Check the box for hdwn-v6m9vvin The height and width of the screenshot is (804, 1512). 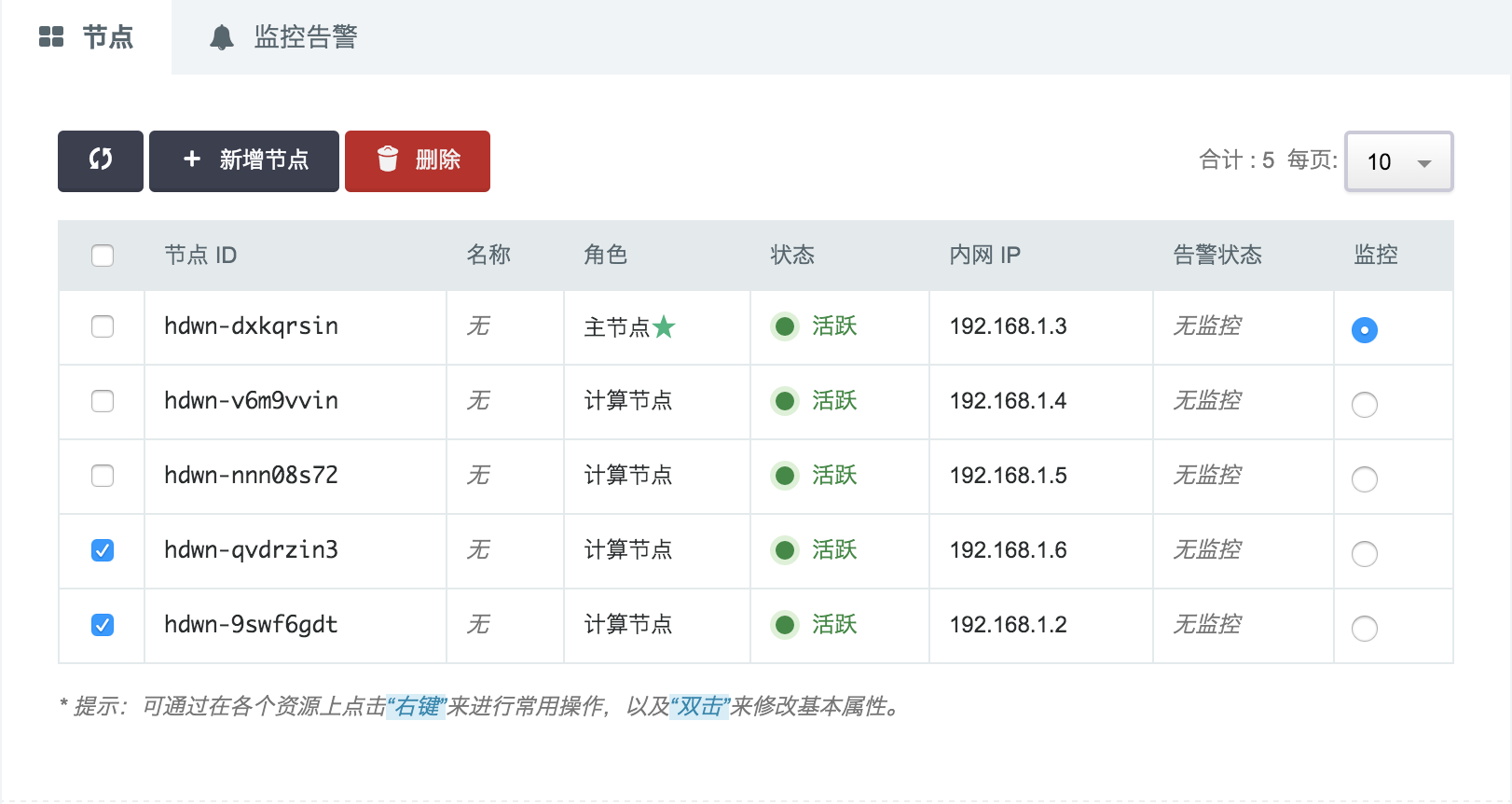(x=103, y=401)
